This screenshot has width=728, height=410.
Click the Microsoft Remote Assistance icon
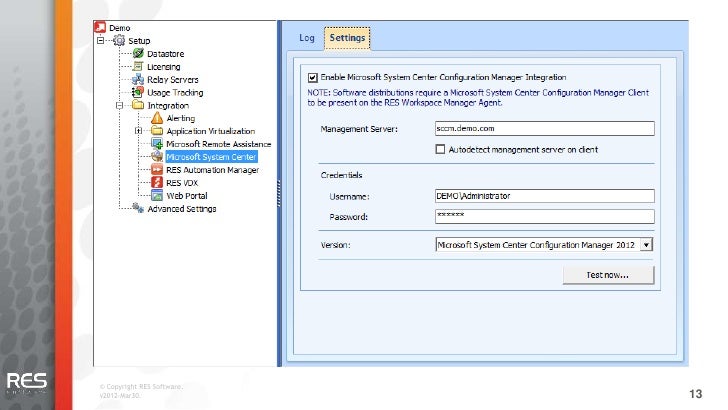[157, 144]
